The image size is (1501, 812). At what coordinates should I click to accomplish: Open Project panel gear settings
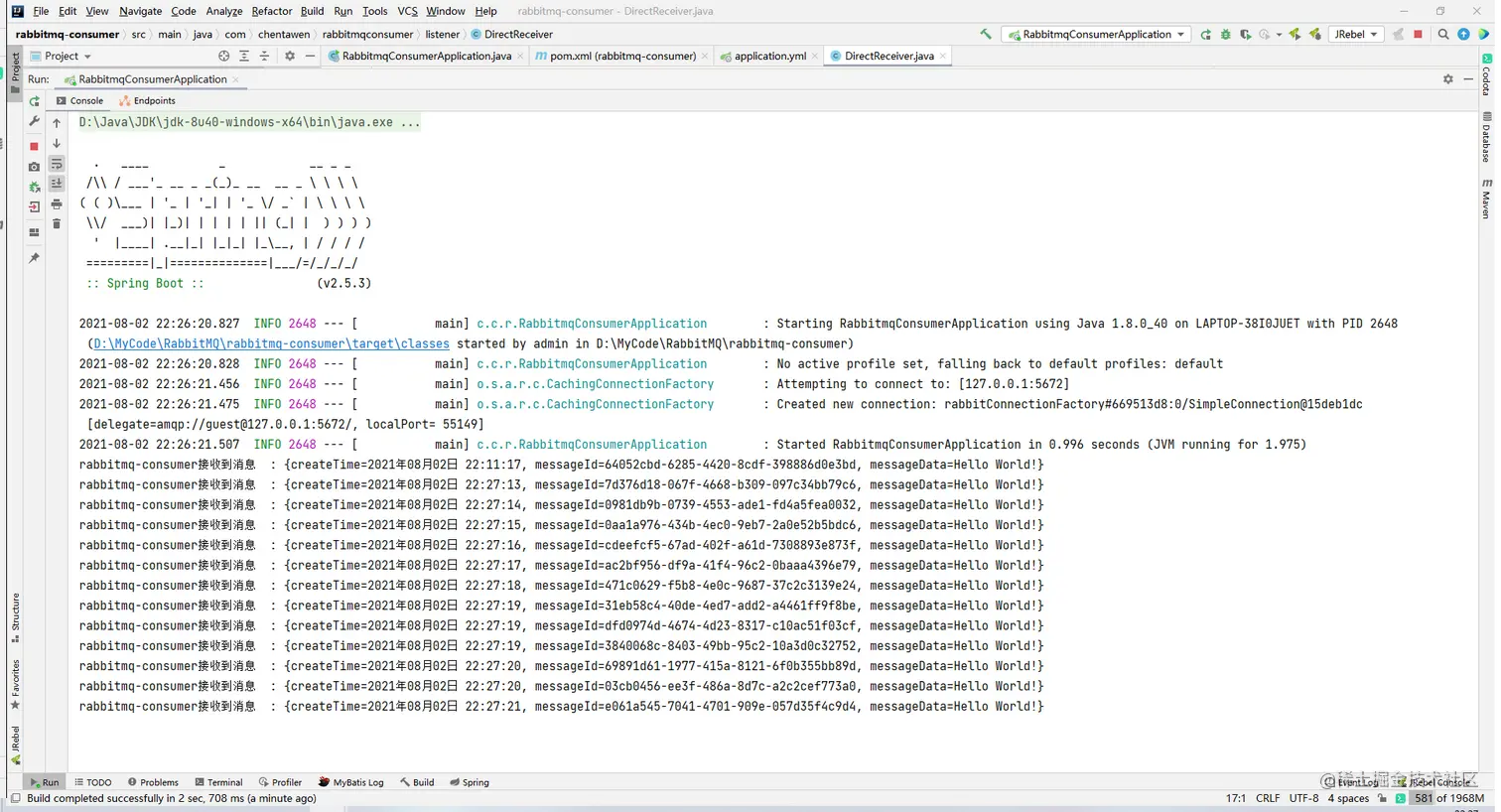tap(290, 57)
